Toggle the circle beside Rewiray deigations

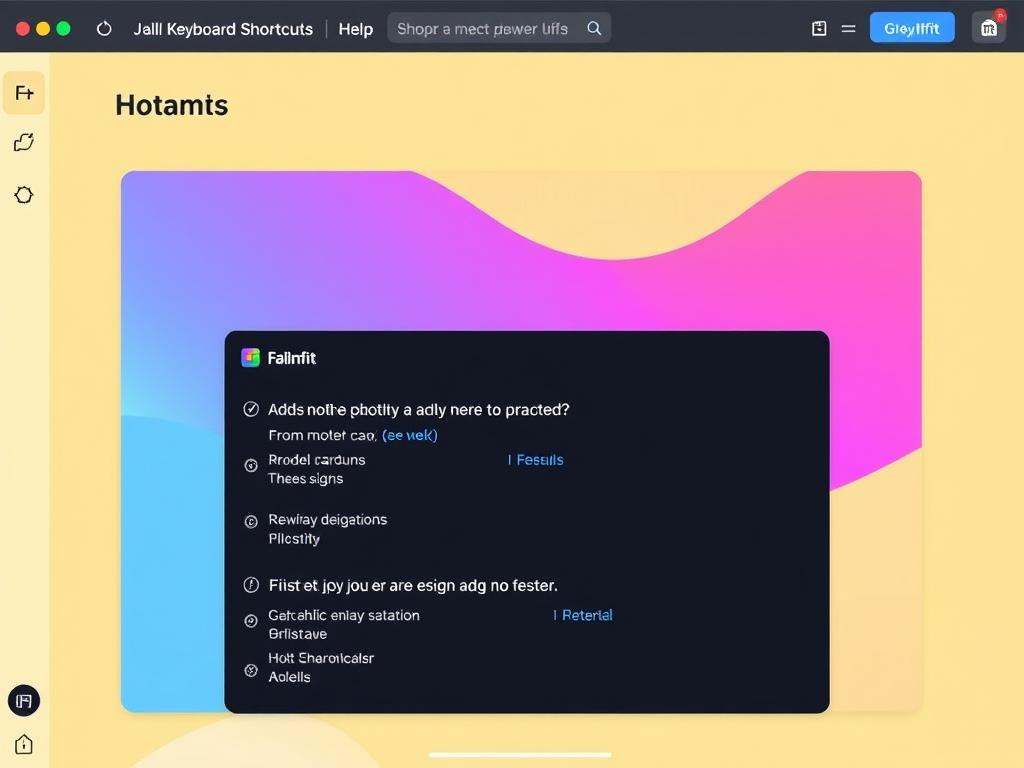coord(251,521)
